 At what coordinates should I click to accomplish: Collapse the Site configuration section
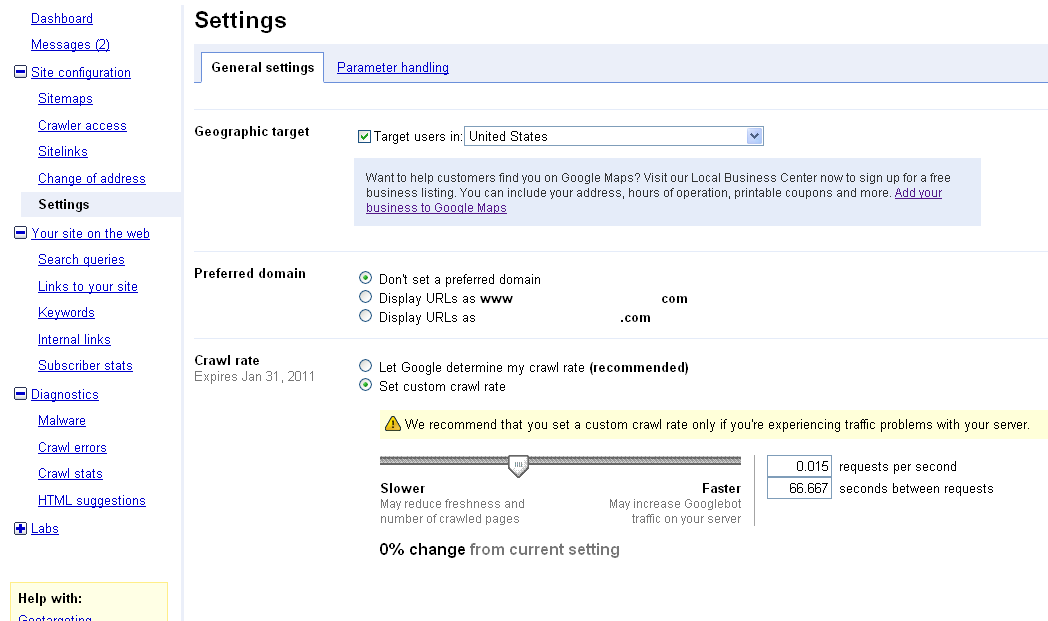(20, 72)
